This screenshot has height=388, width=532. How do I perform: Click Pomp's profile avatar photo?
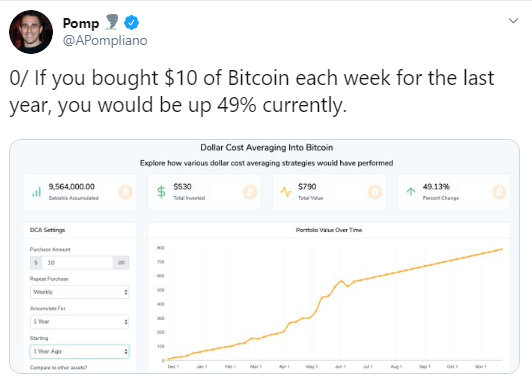(x=31, y=32)
